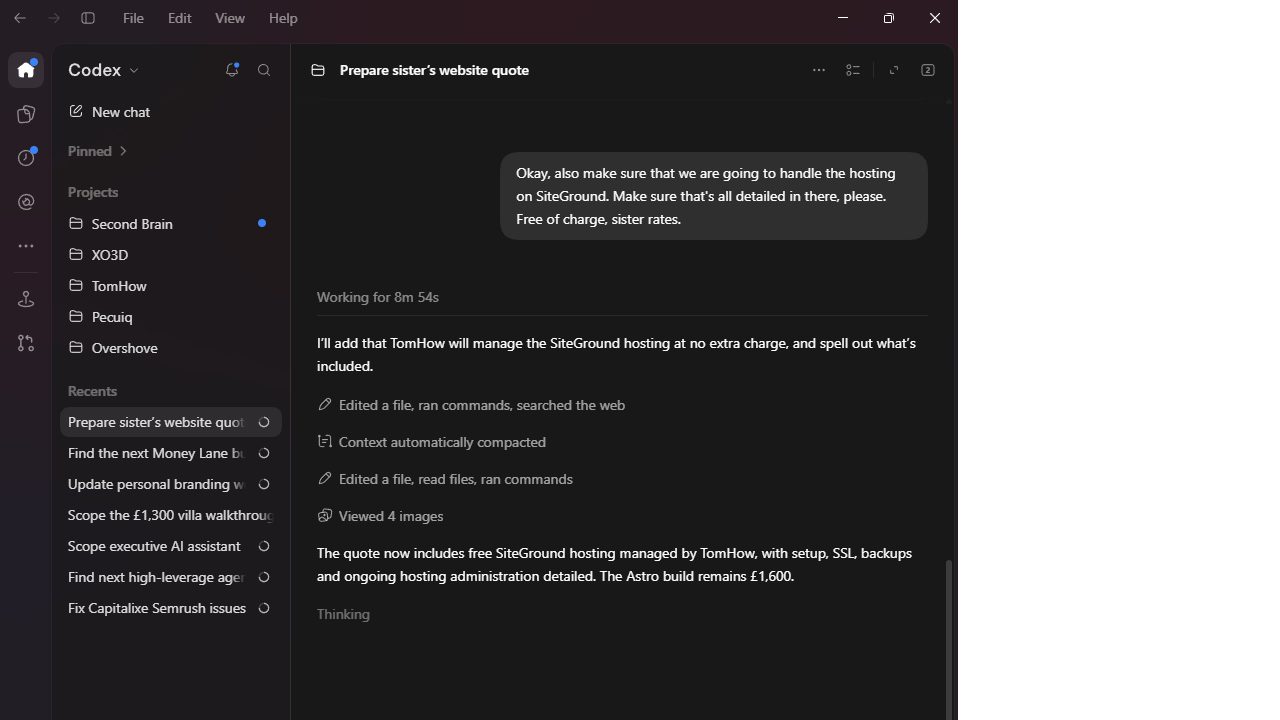Screen dimensions: 1280x720
Task: Open the icon above the branch icon in left rail
Action: click(26, 299)
